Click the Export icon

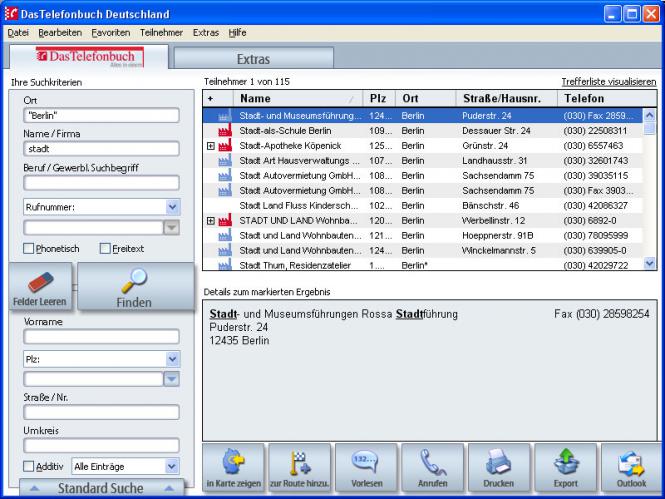click(566, 462)
